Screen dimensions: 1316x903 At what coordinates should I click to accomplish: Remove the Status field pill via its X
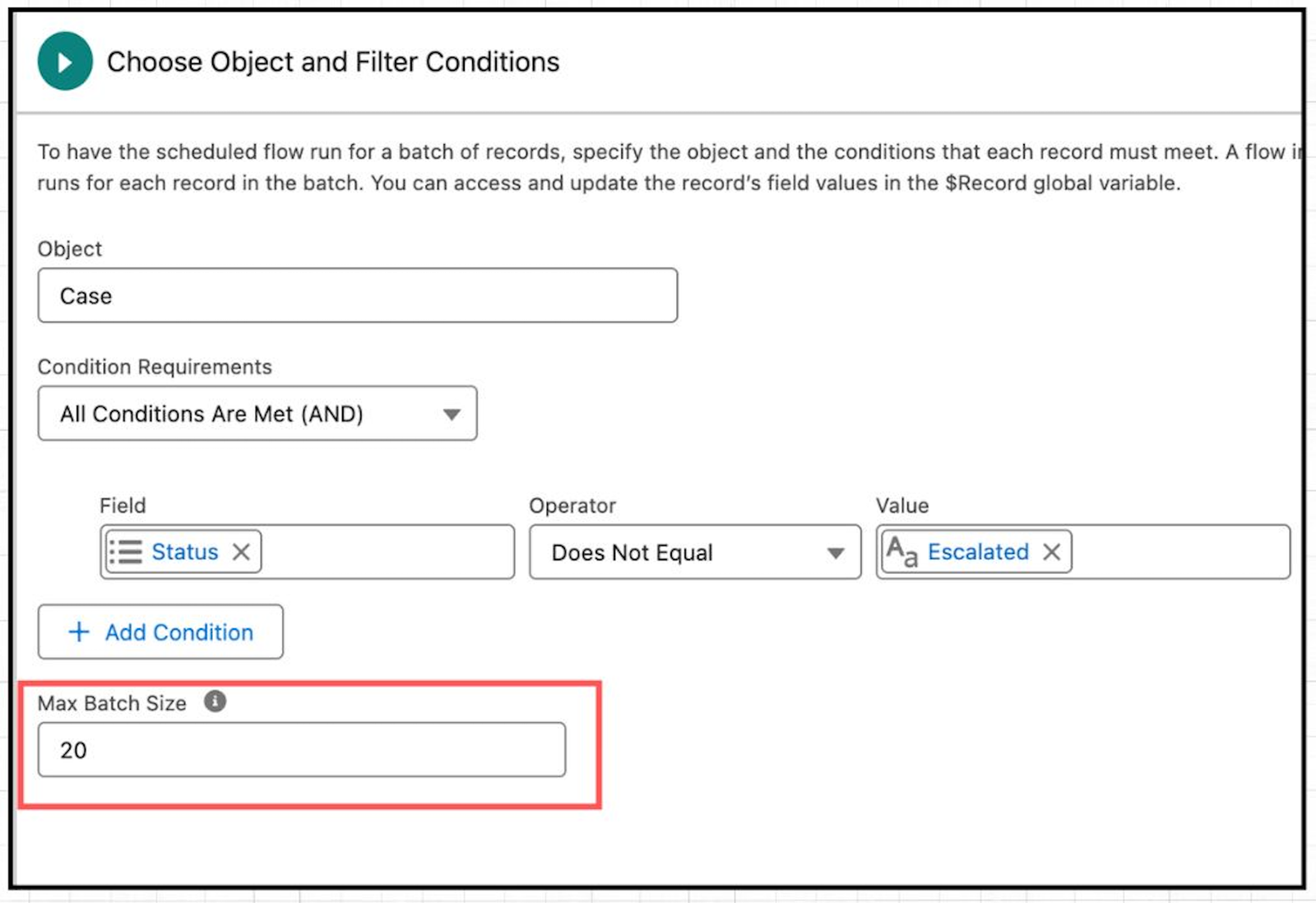241,552
